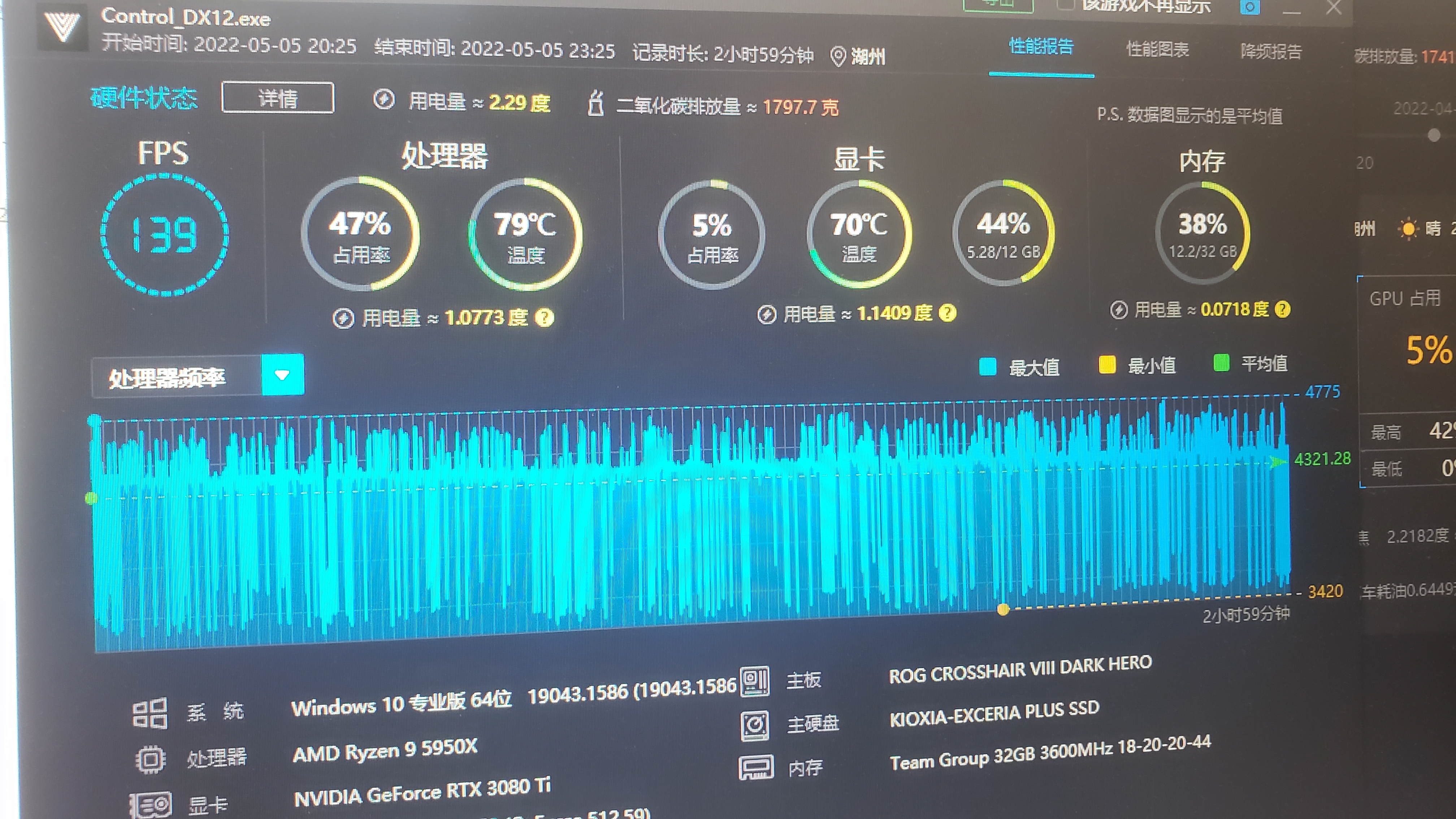Click the graphics card 5% 占用率 gauge
The height and width of the screenshot is (819, 1456).
(x=712, y=235)
